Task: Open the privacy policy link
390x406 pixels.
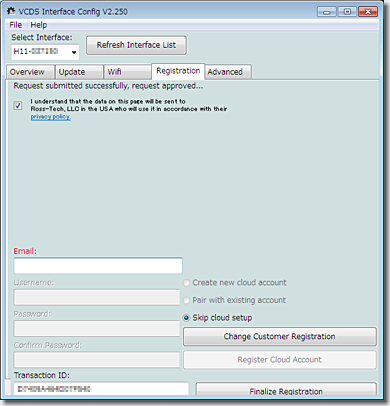Action: pos(51,117)
